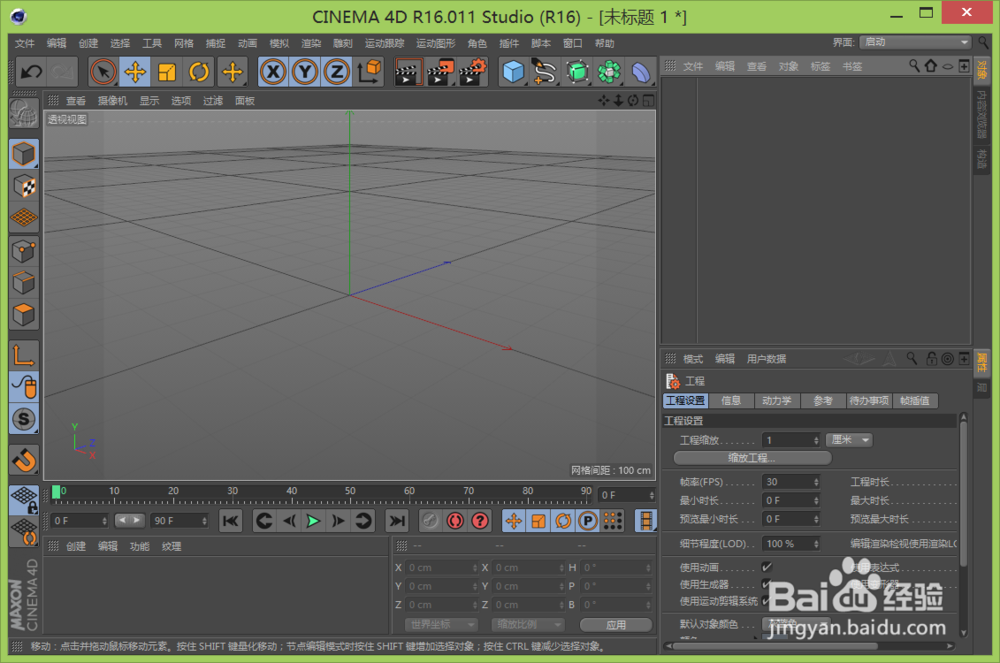The height and width of the screenshot is (663, 1000).
Task: Click the Undo arrow icon
Action: [x=31, y=72]
